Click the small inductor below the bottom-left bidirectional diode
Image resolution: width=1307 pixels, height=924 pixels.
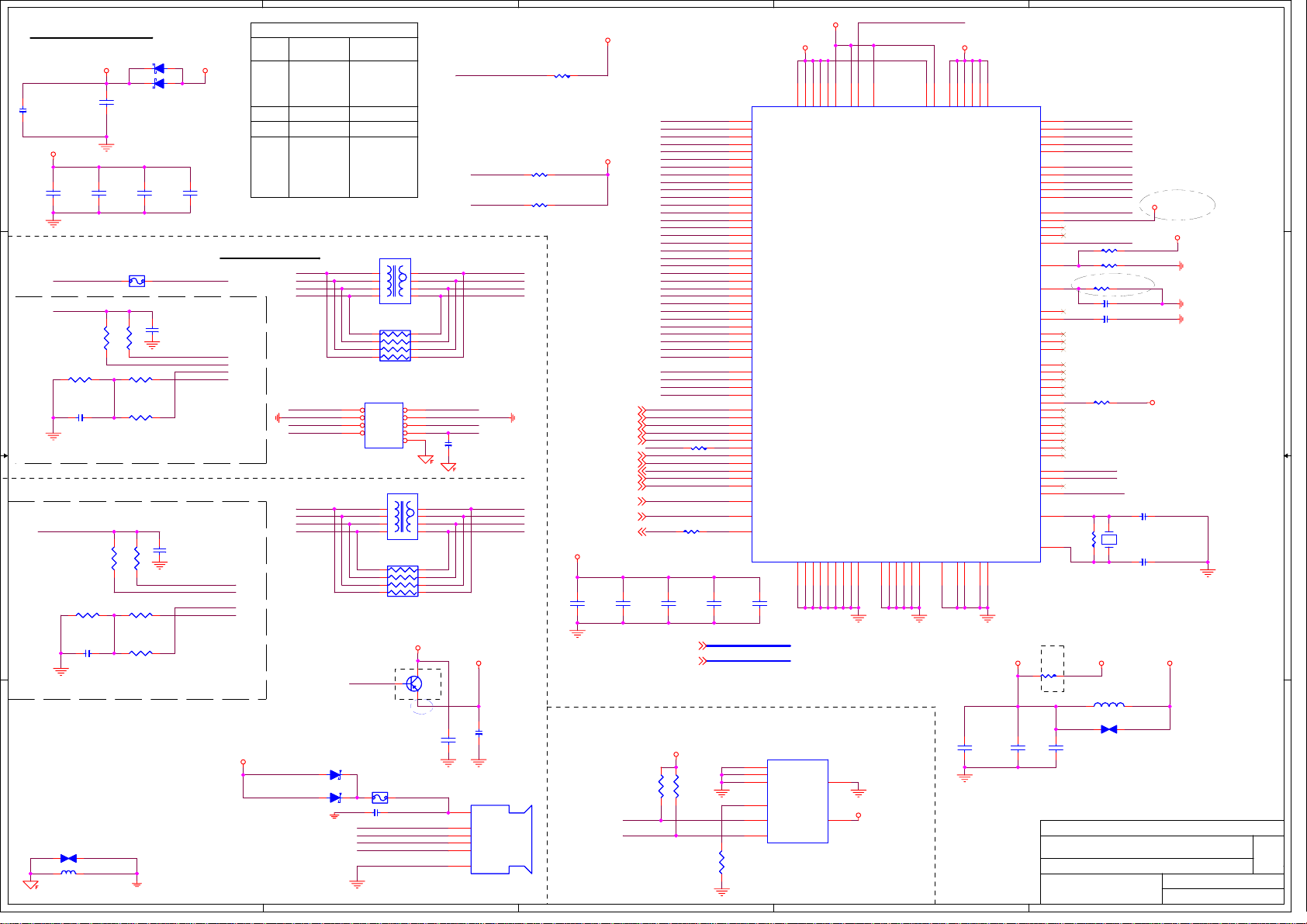point(68,873)
